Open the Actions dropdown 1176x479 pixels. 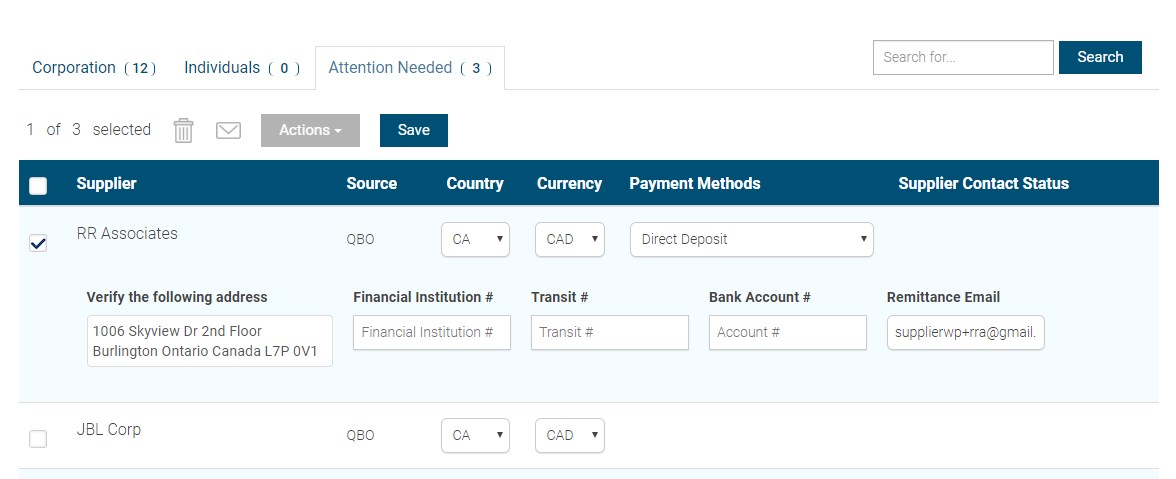310,130
